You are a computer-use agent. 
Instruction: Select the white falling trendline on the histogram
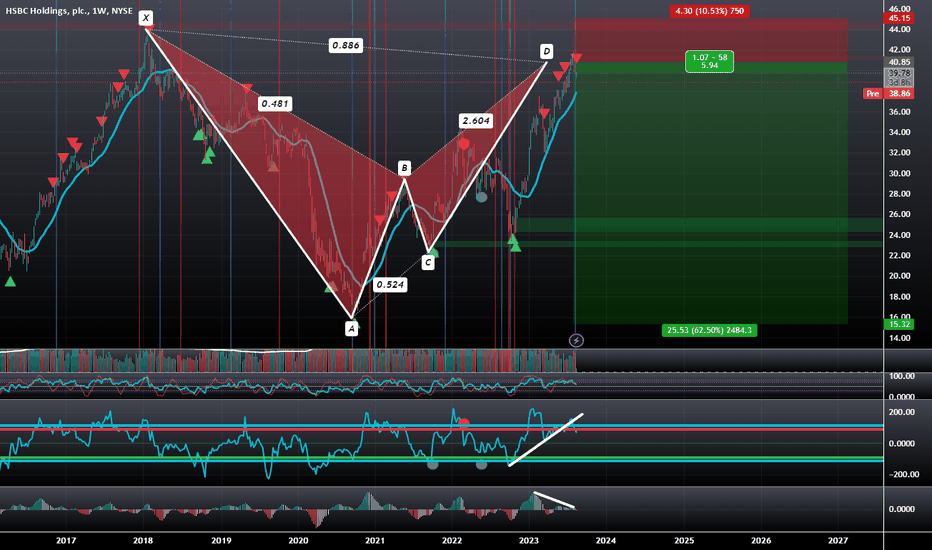(554, 499)
